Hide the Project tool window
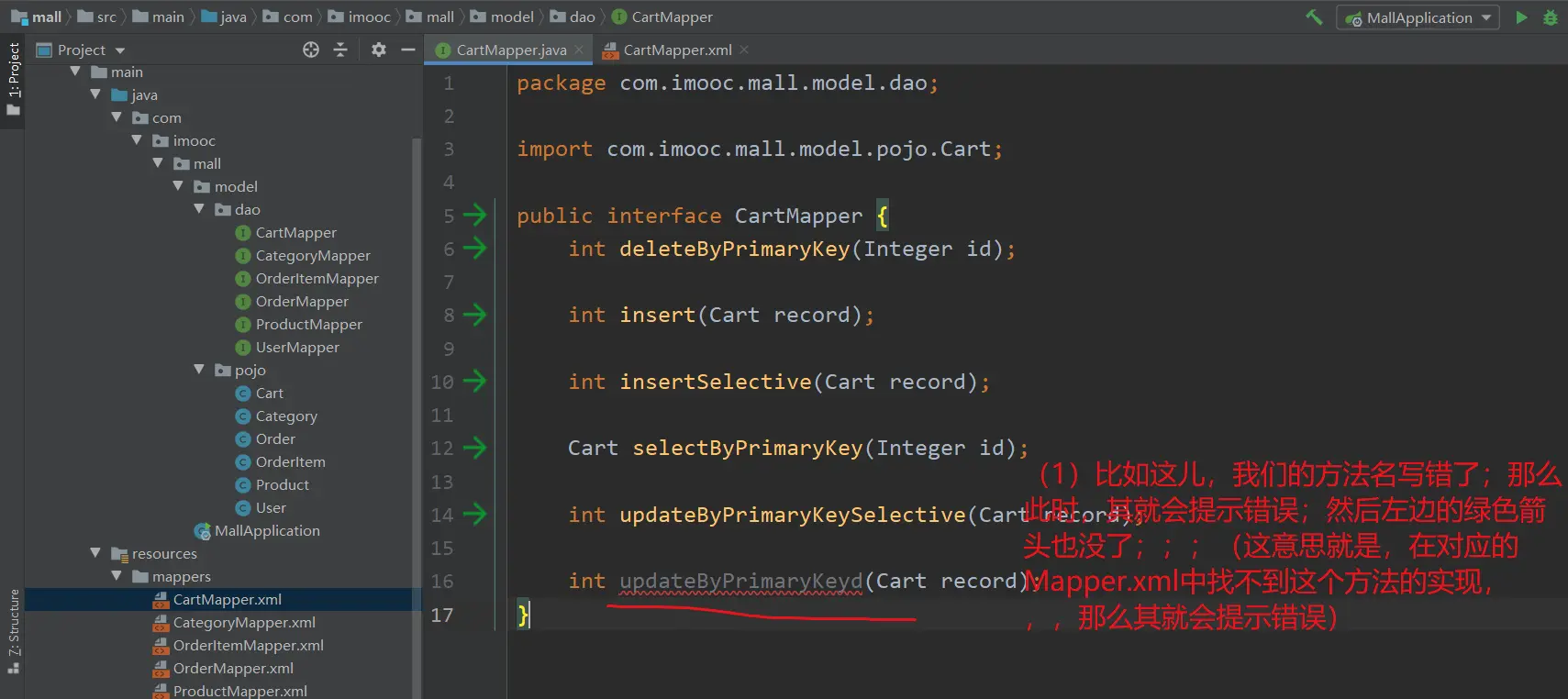The width and height of the screenshot is (1568, 699). point(408,50)
